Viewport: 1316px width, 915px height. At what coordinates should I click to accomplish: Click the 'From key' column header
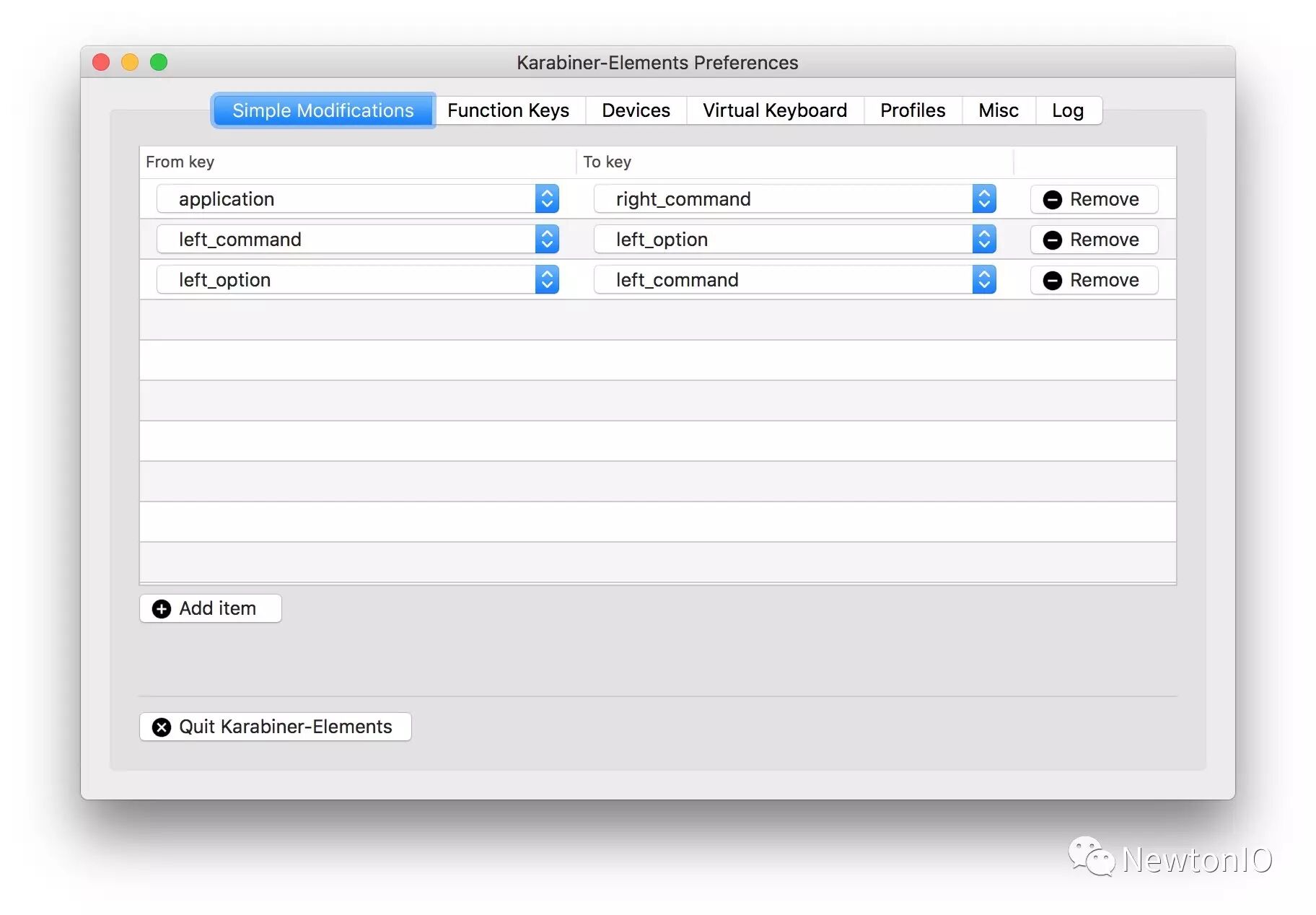click(358, 162)
